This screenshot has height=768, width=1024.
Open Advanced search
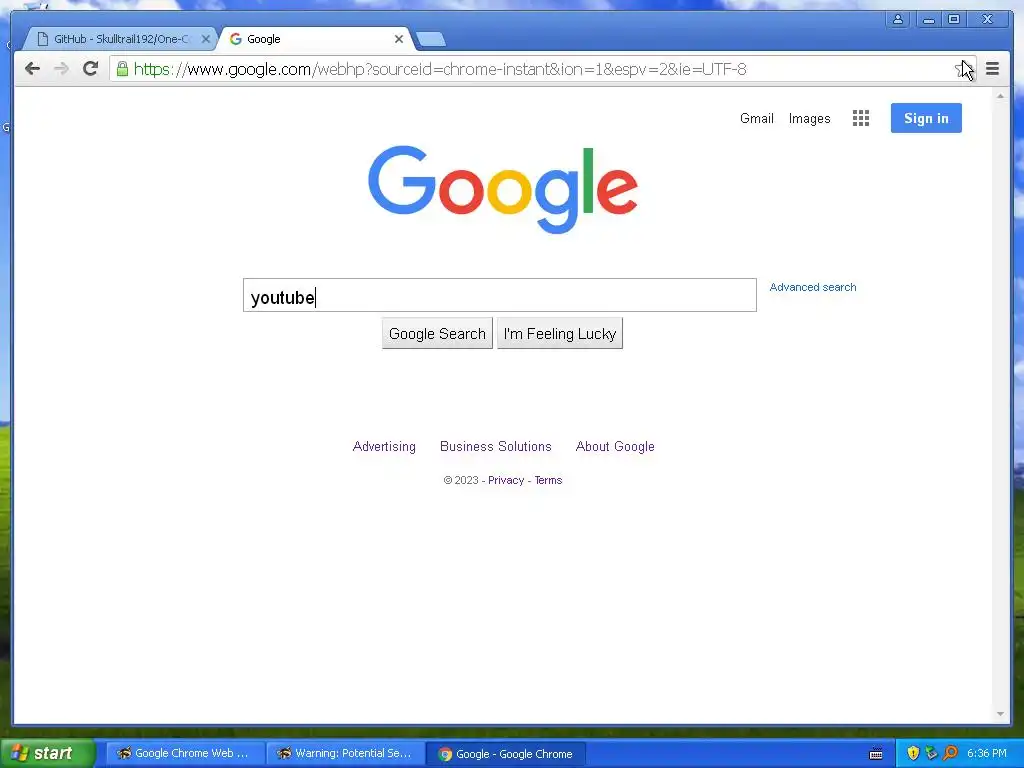812,287
